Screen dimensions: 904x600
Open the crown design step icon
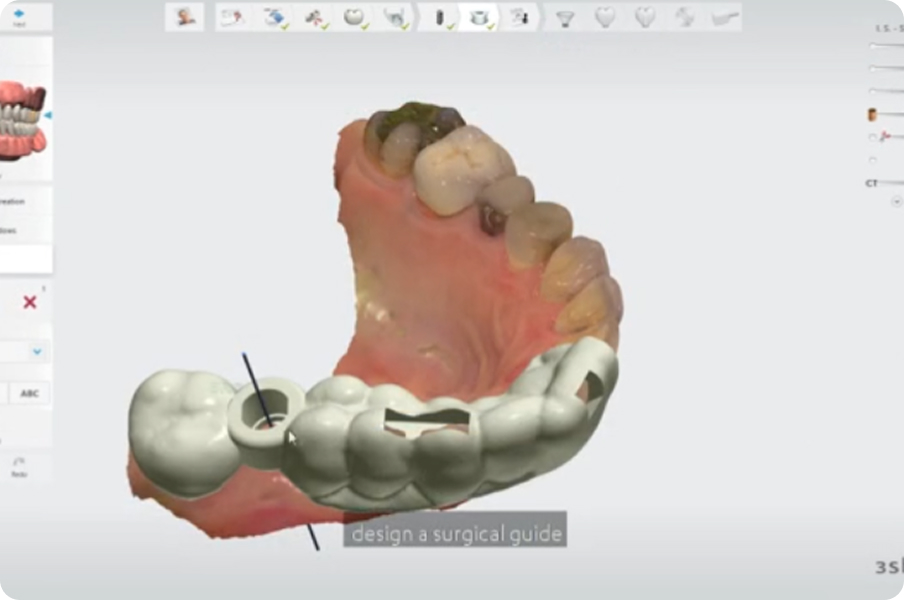tap(355, 17)
